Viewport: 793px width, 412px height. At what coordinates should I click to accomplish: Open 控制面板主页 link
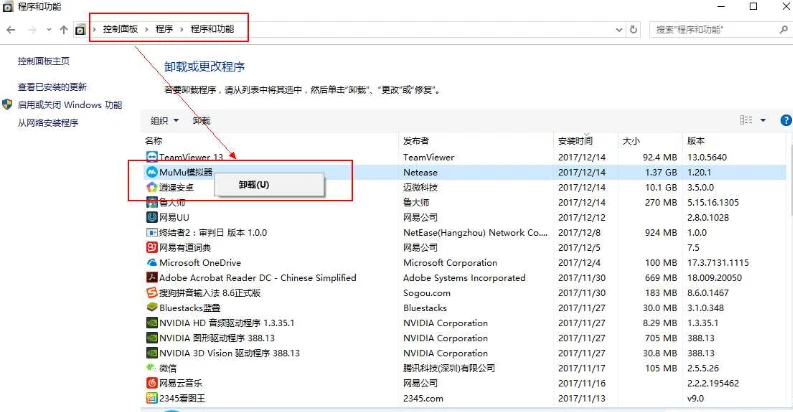(43, 61)
